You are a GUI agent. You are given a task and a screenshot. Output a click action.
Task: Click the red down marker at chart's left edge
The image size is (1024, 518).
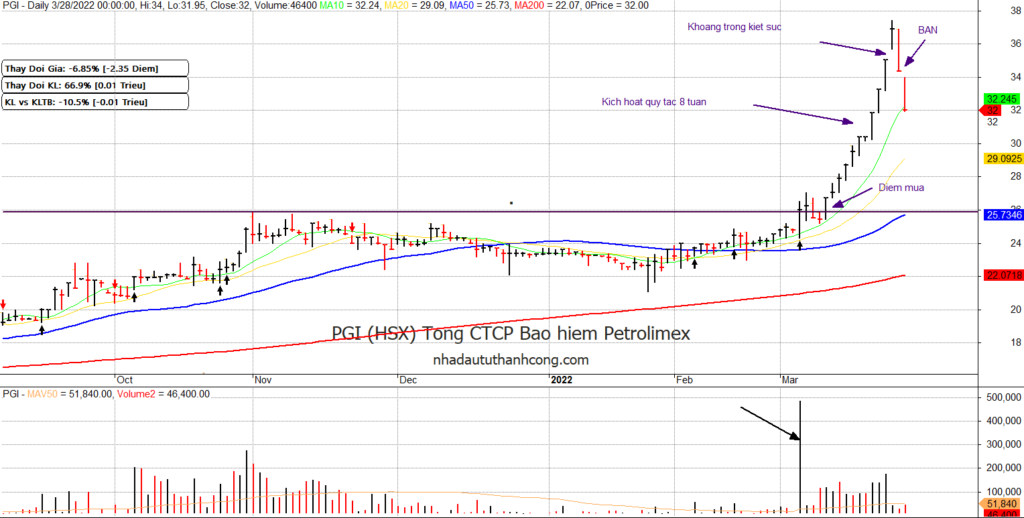point(3,304)
